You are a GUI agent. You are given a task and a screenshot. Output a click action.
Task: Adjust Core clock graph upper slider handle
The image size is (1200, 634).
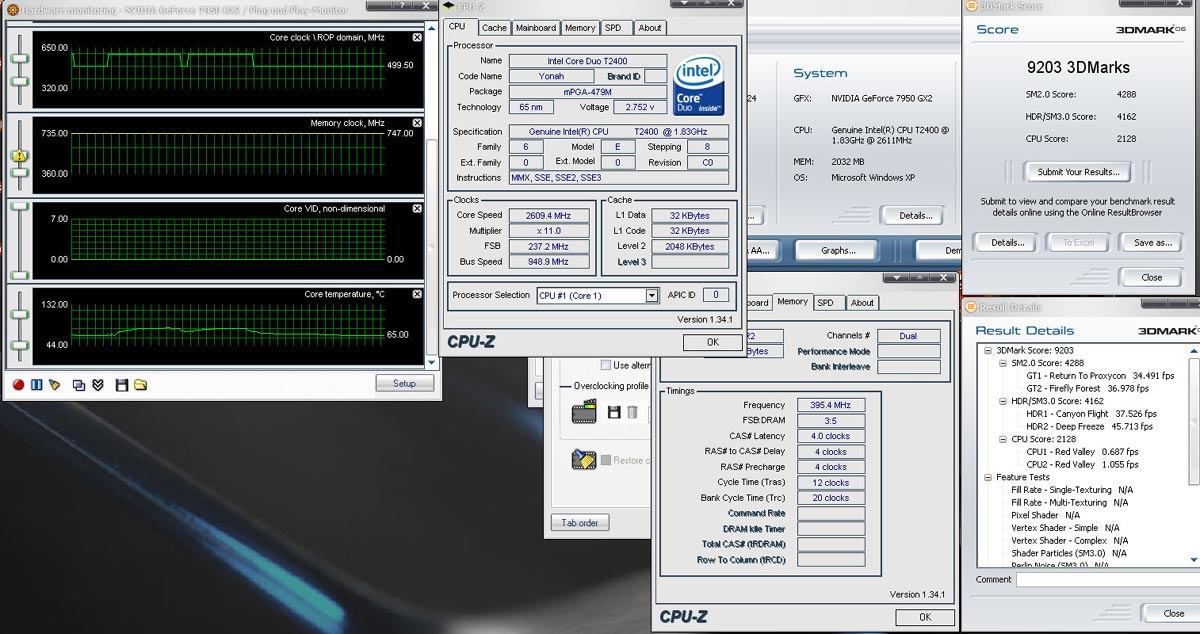coord(19,57)
